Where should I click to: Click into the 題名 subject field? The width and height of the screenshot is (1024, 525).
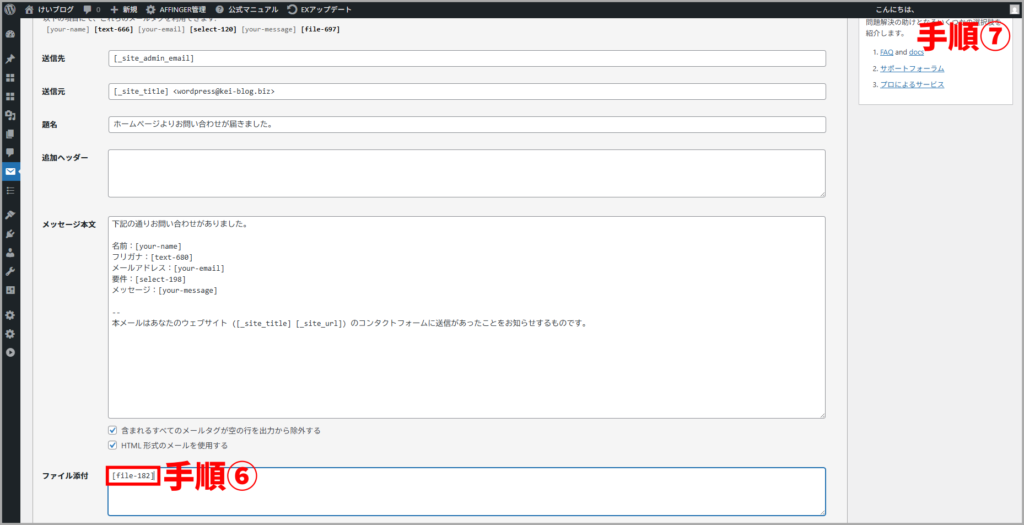pyautogui.click(x=466, y=125)
